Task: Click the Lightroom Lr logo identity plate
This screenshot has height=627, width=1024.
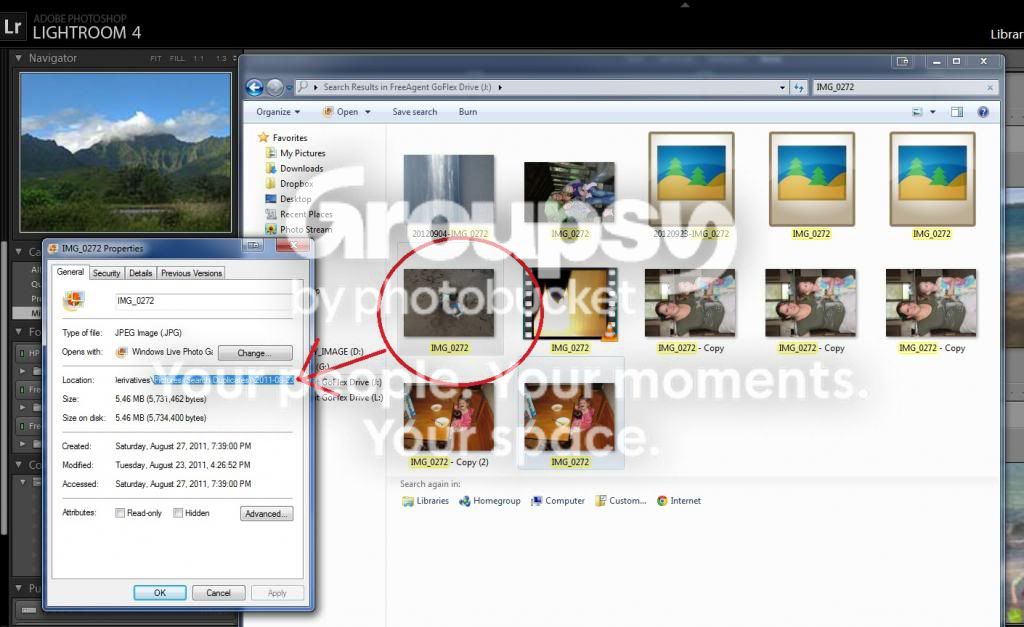Action: (12, 27)
